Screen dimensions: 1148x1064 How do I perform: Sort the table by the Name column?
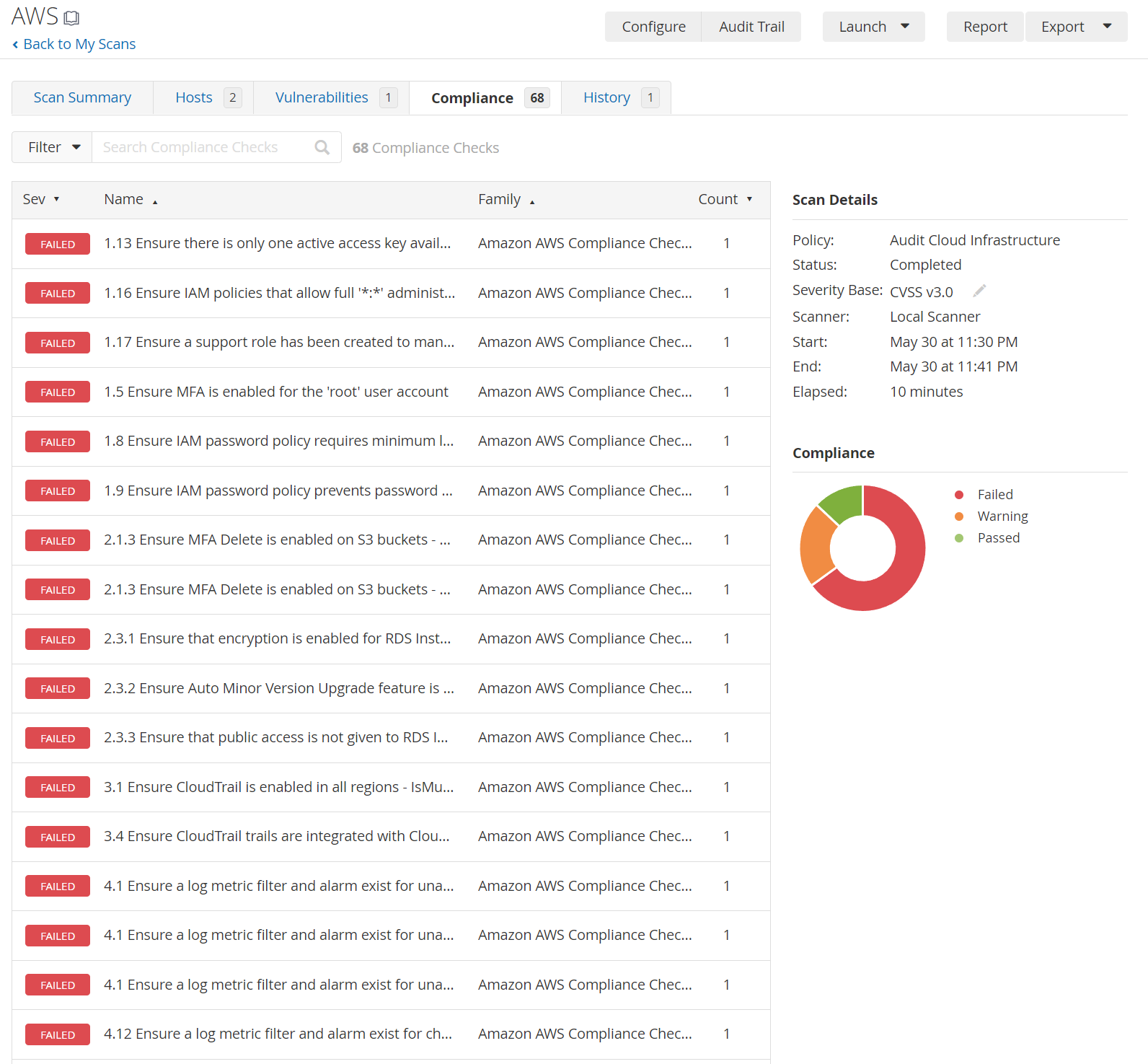(x=131, y=199)
